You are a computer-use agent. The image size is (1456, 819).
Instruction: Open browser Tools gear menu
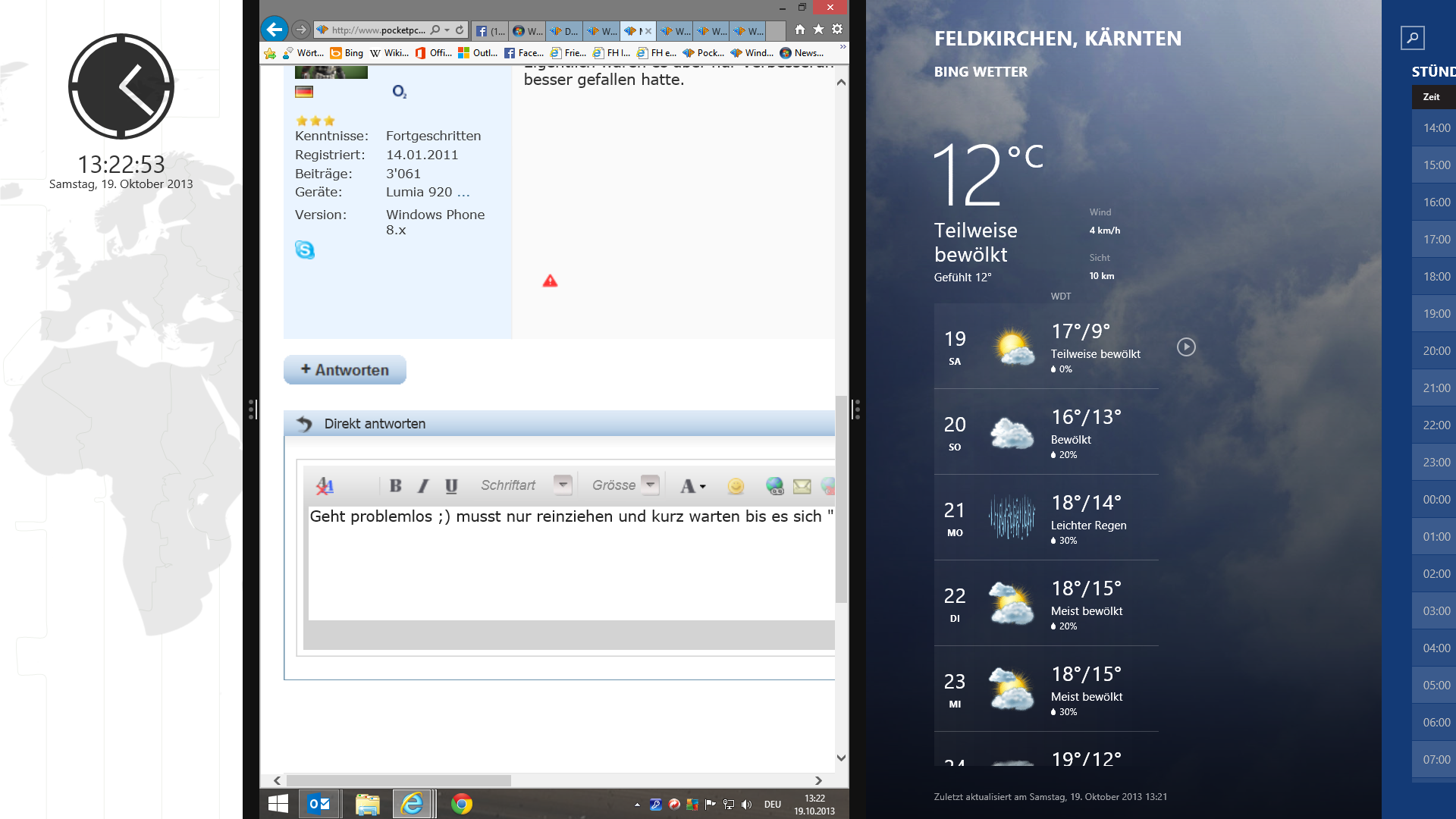pos(837,30)
